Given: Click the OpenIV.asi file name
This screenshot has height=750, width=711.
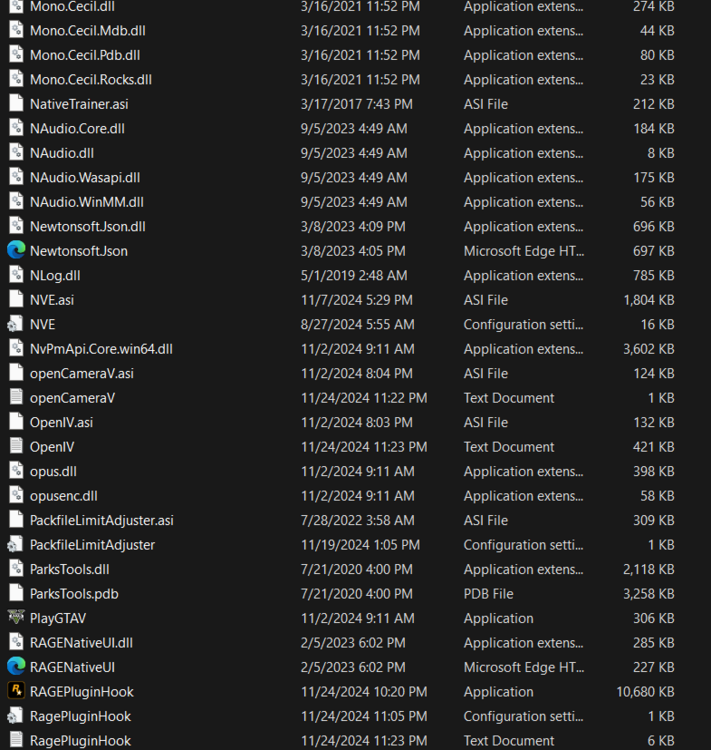Looking at the screenshot, I should tap(61, 422).
